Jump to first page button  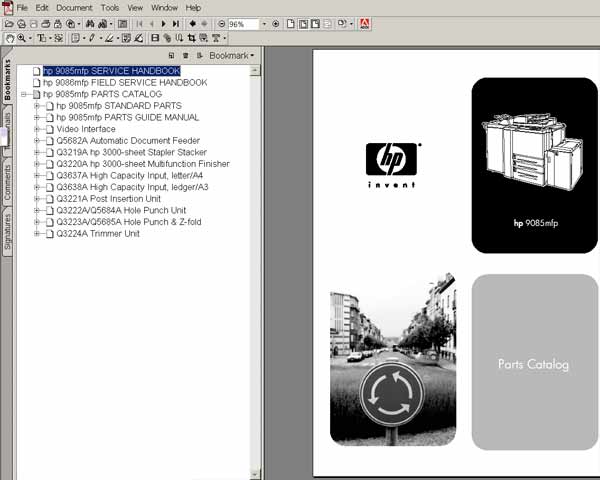point(140,24)
